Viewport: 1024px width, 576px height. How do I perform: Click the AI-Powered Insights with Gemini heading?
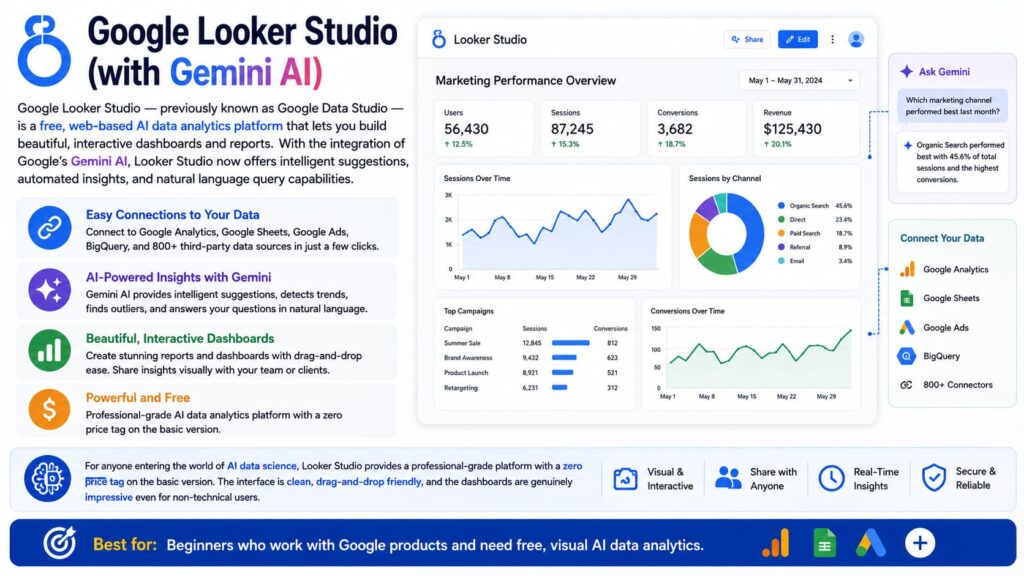click(178, 277)
